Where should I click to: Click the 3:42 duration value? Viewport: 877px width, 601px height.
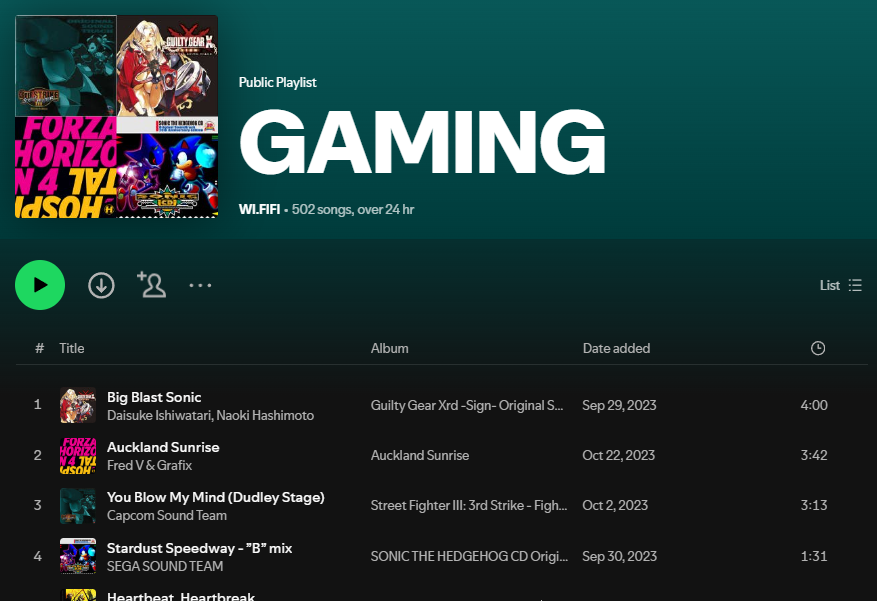click(x=814, y=455)
